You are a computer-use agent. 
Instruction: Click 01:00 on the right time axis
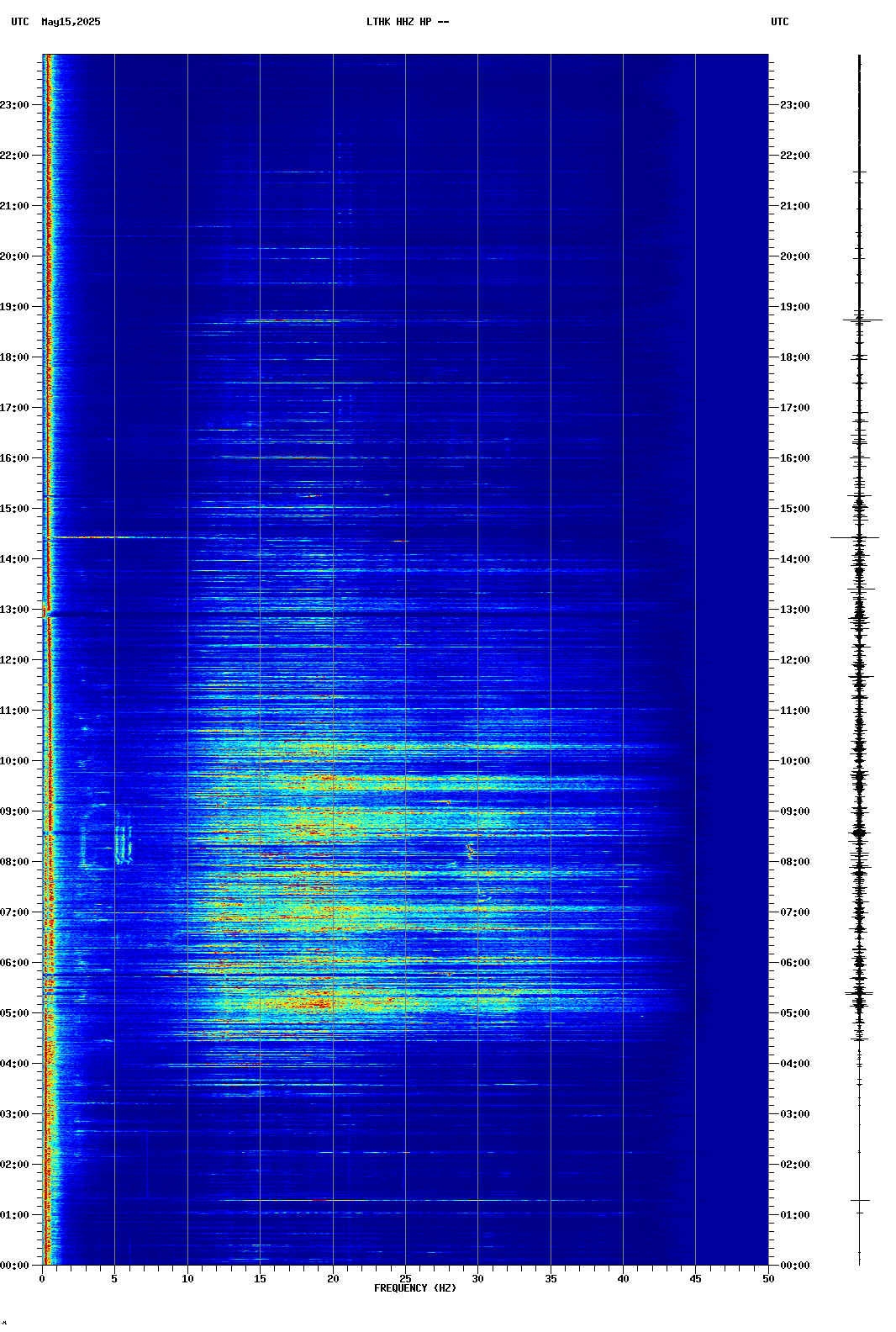795,1215
